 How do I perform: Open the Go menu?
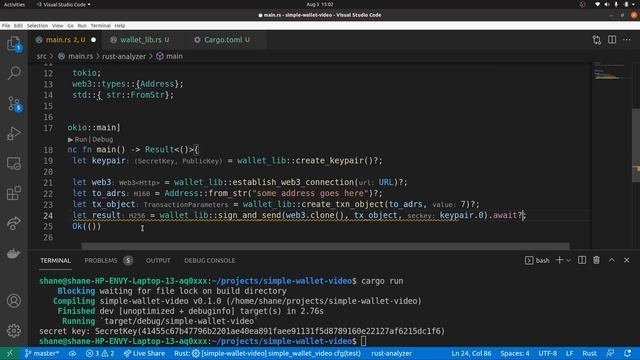click(71, 25)
